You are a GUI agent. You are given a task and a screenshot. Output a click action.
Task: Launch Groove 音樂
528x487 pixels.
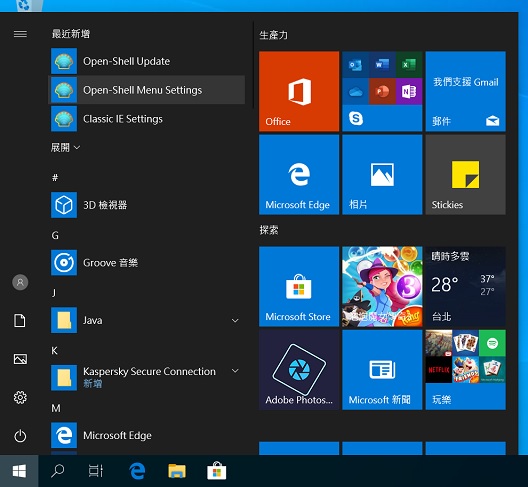[x=146, y=262]
